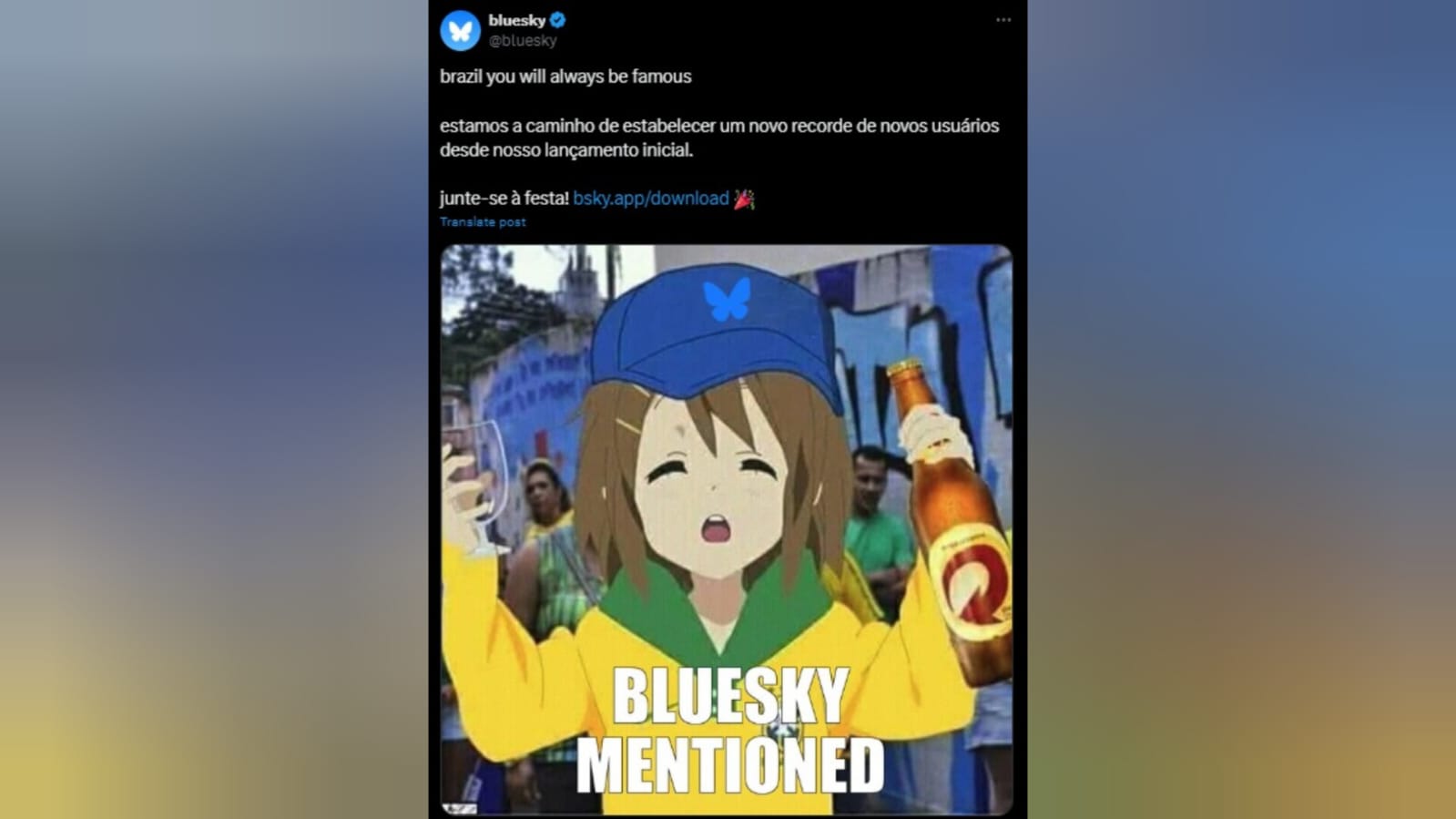The image size is (1456, 819).
Task: Click the word BLUESKY in meme caption
Action: pos(730,696)
